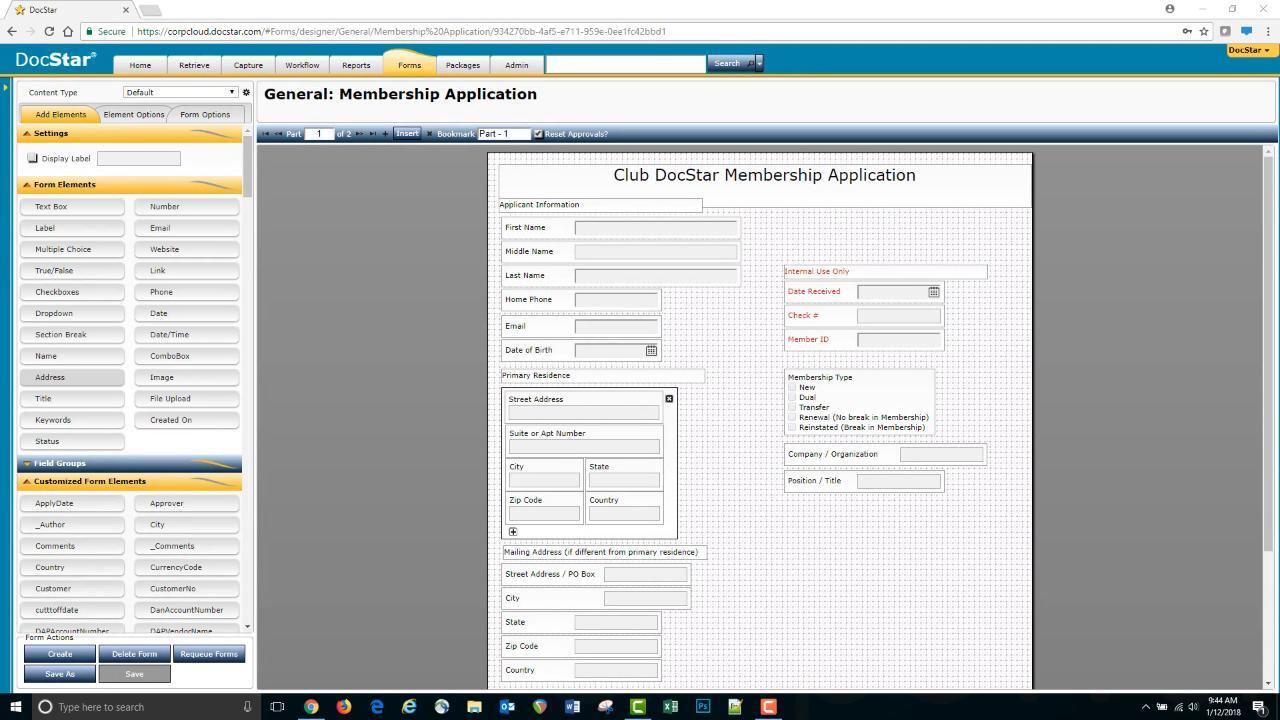This screenshot has width=1280, height=720.
Task: Open Date Received calendar picker
Action: click(x=934, y=292)
